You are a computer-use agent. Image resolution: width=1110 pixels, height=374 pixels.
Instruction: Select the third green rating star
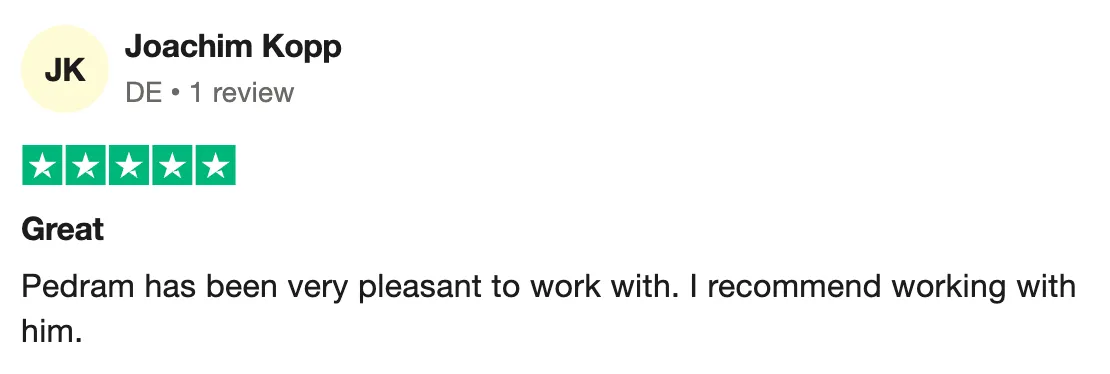pos(129,165)
